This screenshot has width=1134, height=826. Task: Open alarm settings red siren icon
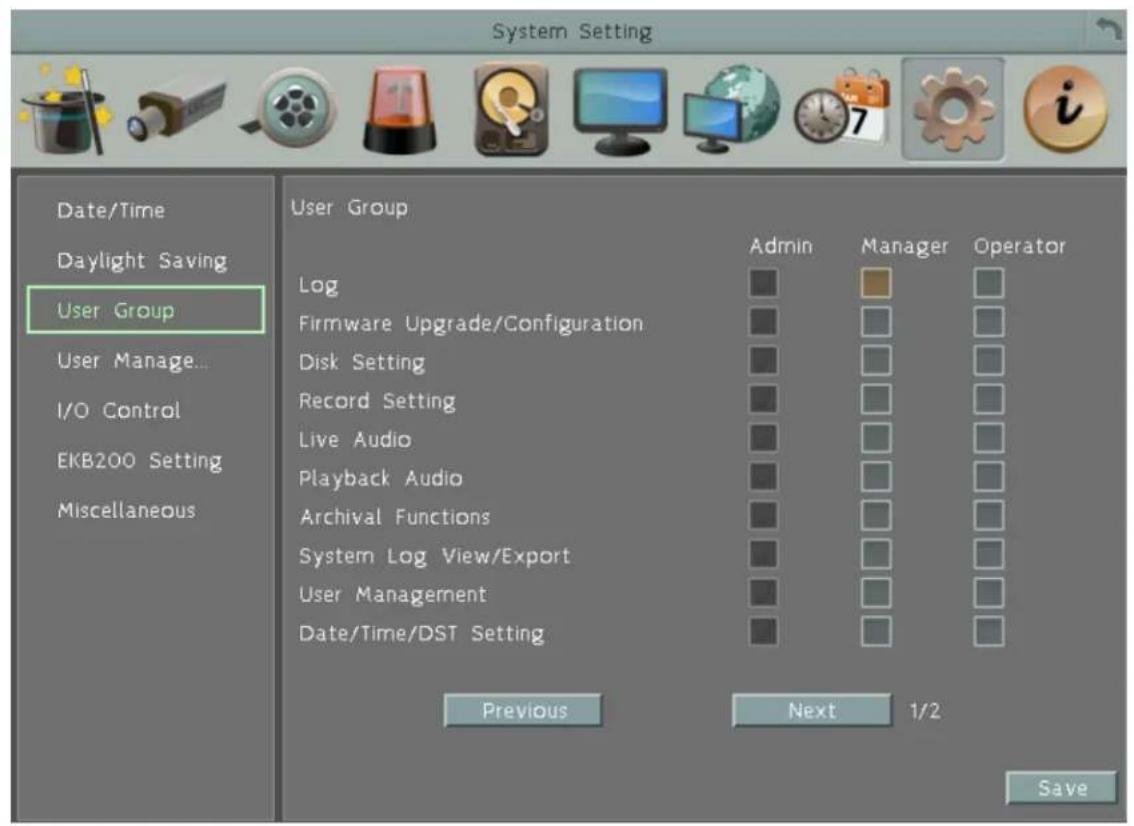(x=400, y=110)
